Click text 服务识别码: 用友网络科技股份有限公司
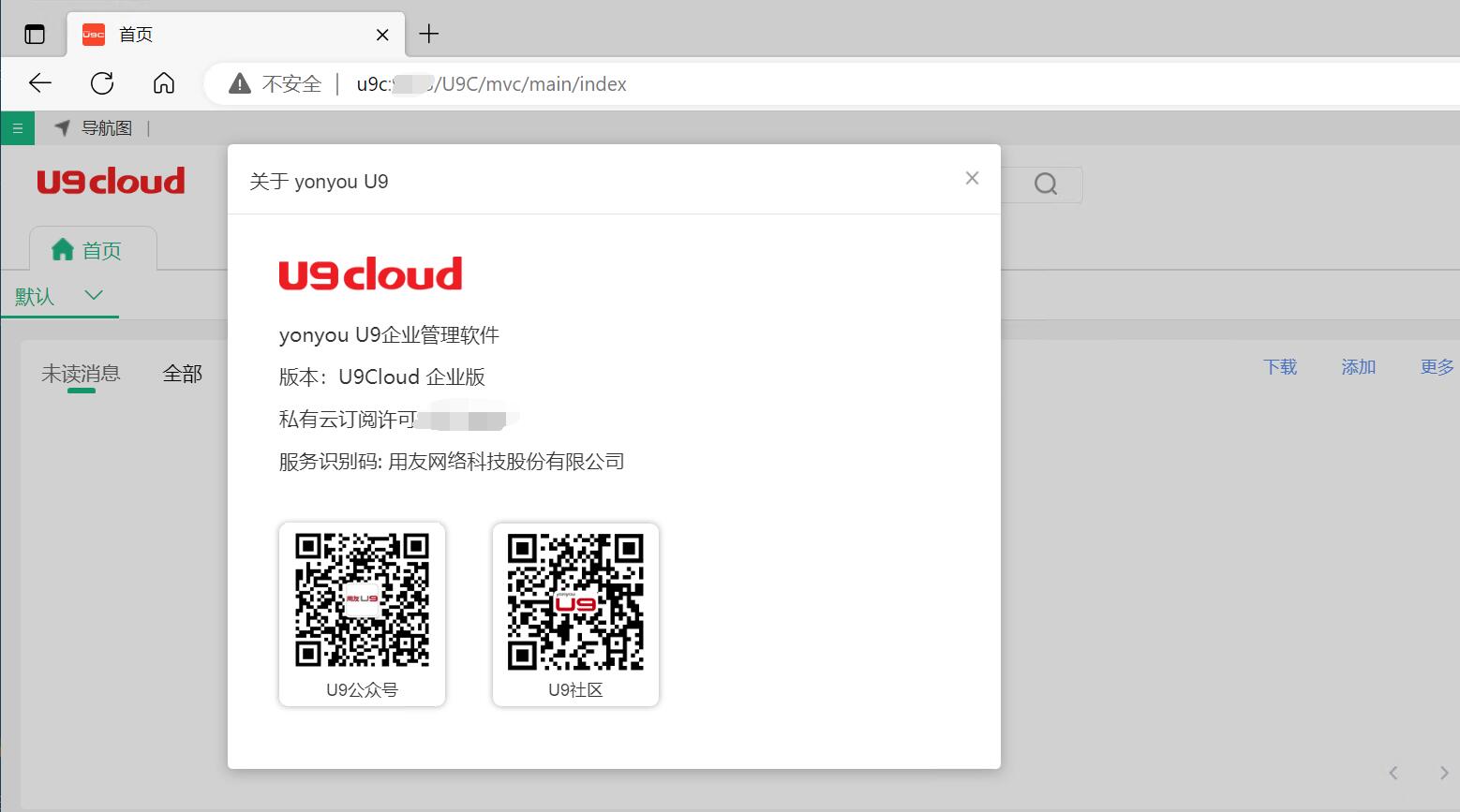The image size is (1460, 812). pos(452,461)
